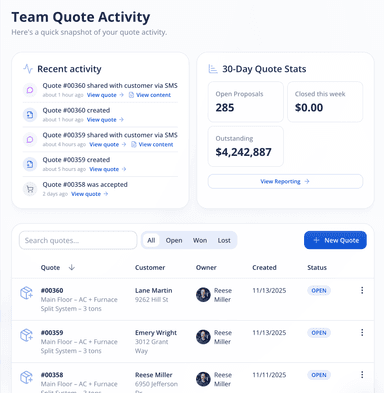Image resolution: width=384 pixels, height=393 pixels.
Task: Click created date 11/11/2025
Action: (x=269, y=375)
